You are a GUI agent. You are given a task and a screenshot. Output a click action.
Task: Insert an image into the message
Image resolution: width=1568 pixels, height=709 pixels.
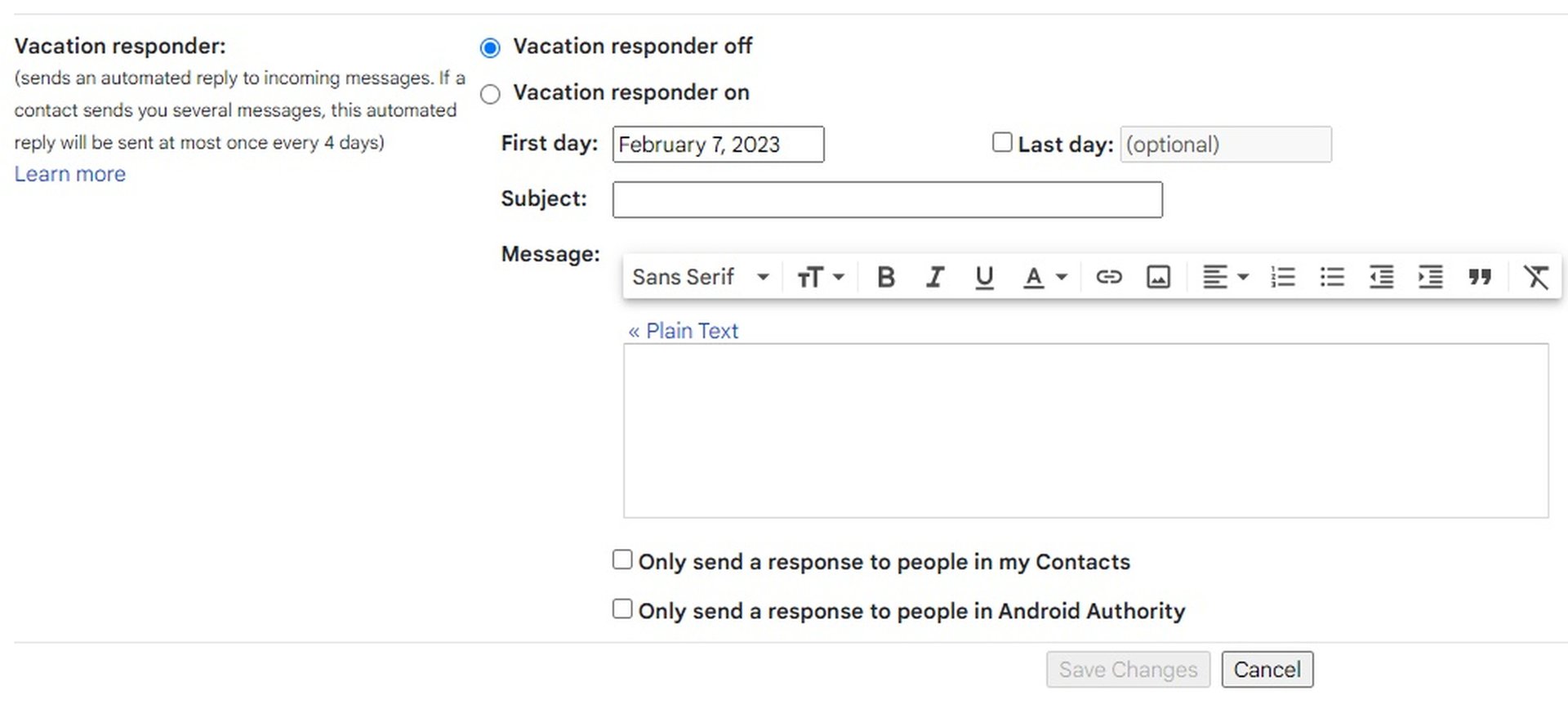pos(1158,278)
